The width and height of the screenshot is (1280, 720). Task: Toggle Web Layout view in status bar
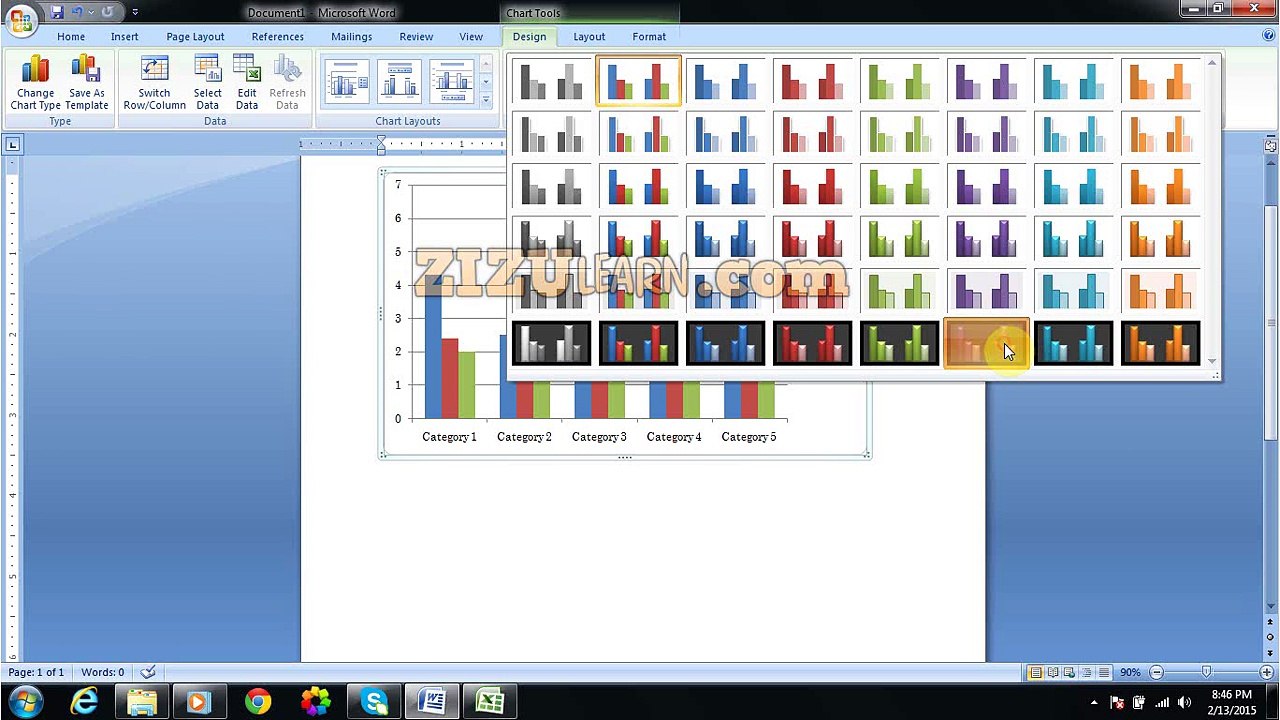click(1069, 672)
